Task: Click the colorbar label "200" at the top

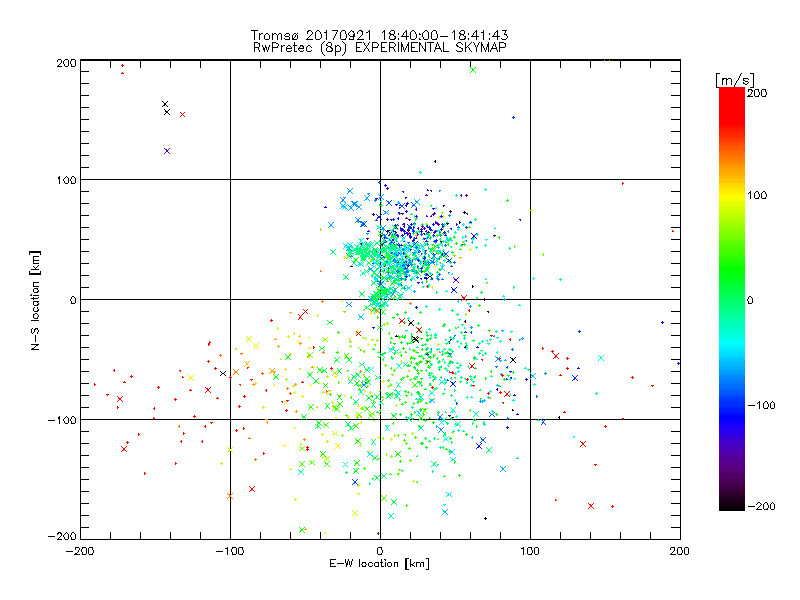Action: pos(757,93)
